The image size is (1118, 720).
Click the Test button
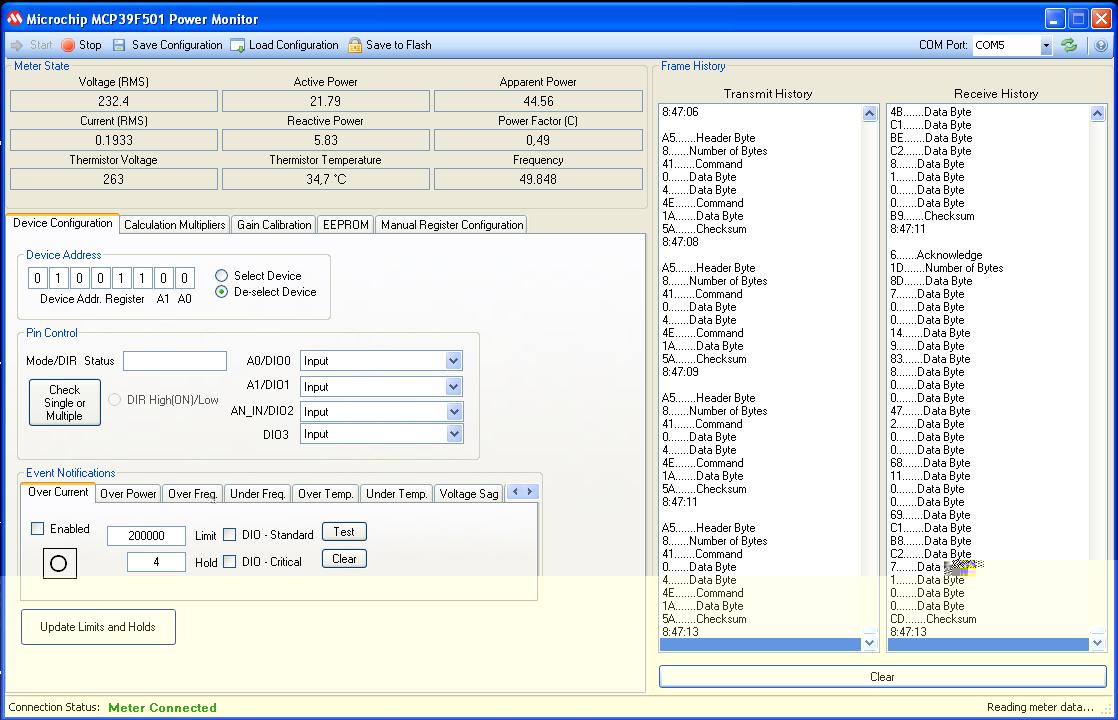pyautogui.click(x=344, y=532)
